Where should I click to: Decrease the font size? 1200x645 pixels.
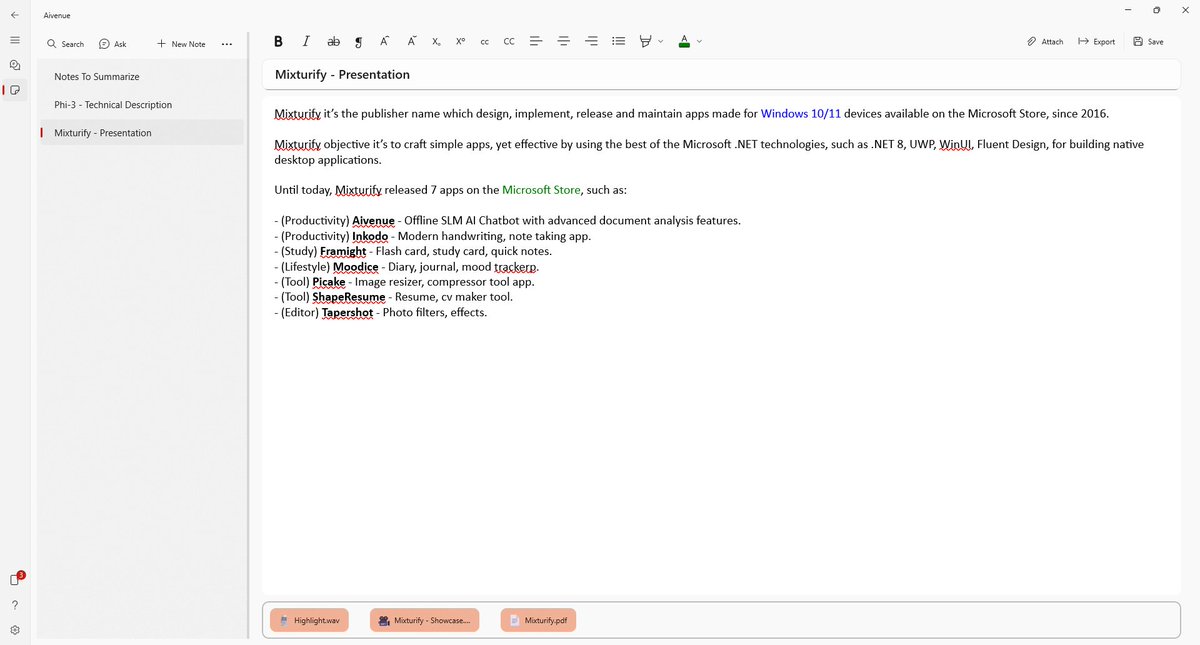(412, 42)
